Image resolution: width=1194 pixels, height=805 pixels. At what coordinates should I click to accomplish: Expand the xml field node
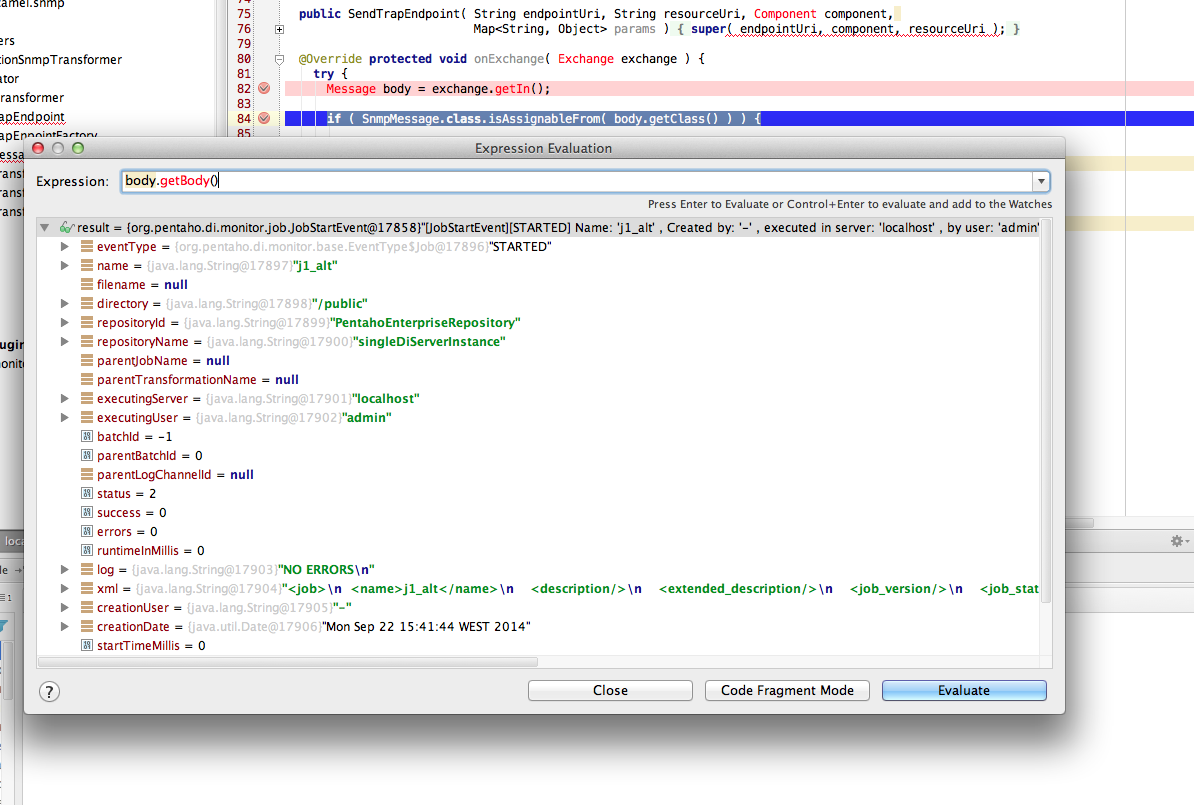pyautogui.click(x=65, y=588)
